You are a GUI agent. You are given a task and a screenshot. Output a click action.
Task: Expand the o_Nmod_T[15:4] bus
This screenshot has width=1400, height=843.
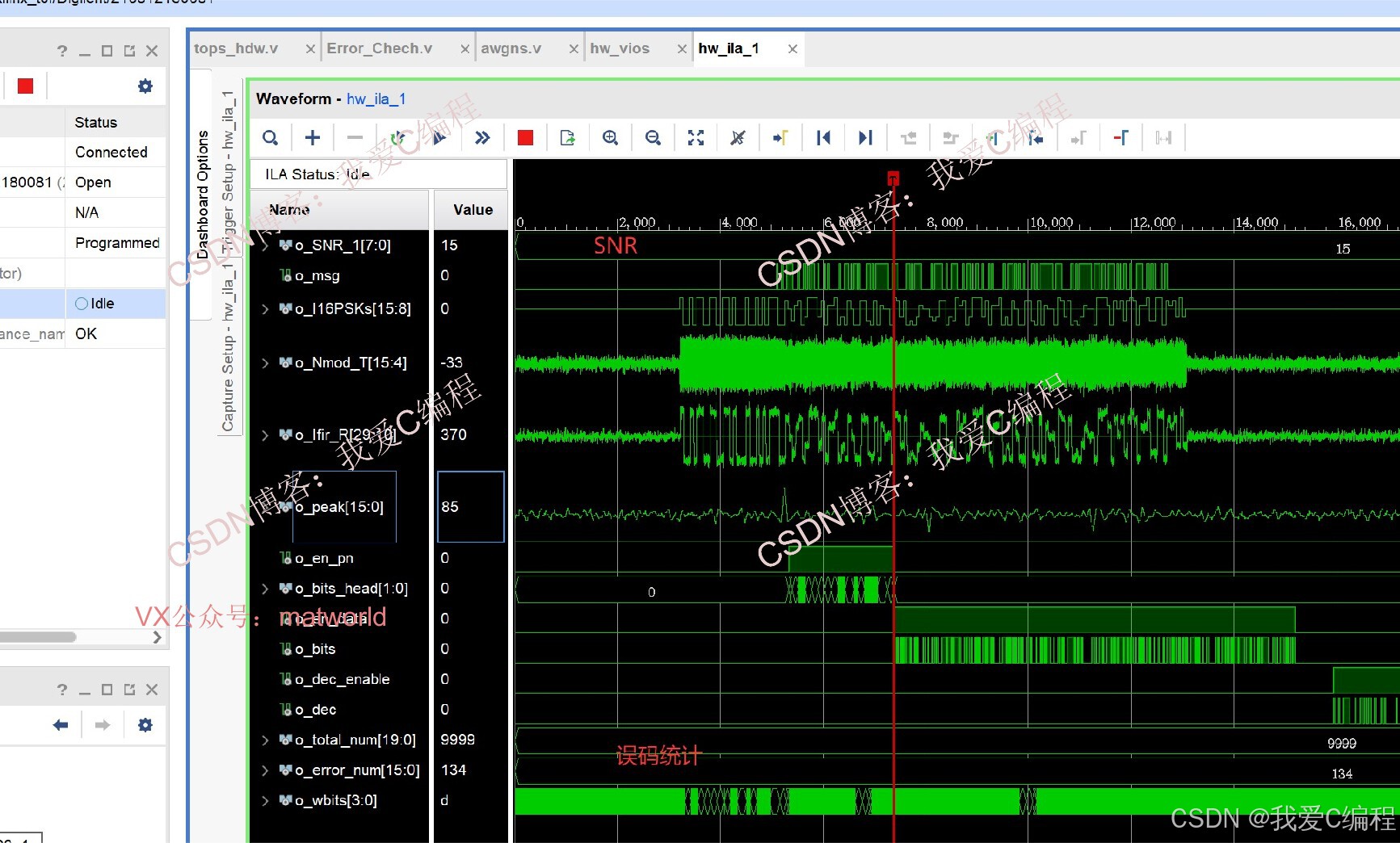tap(265, 363)
